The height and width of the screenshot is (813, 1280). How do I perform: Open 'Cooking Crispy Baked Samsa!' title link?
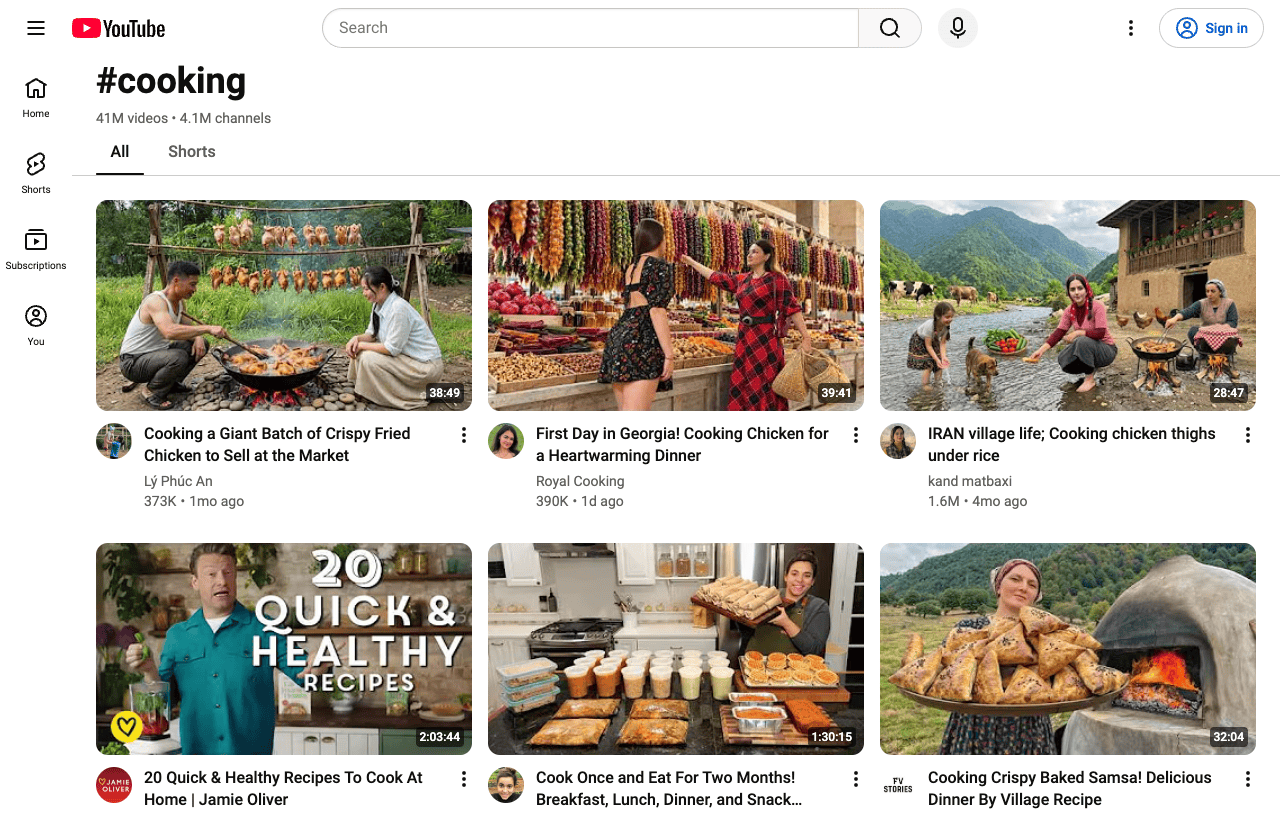[x=1070, y=788]
